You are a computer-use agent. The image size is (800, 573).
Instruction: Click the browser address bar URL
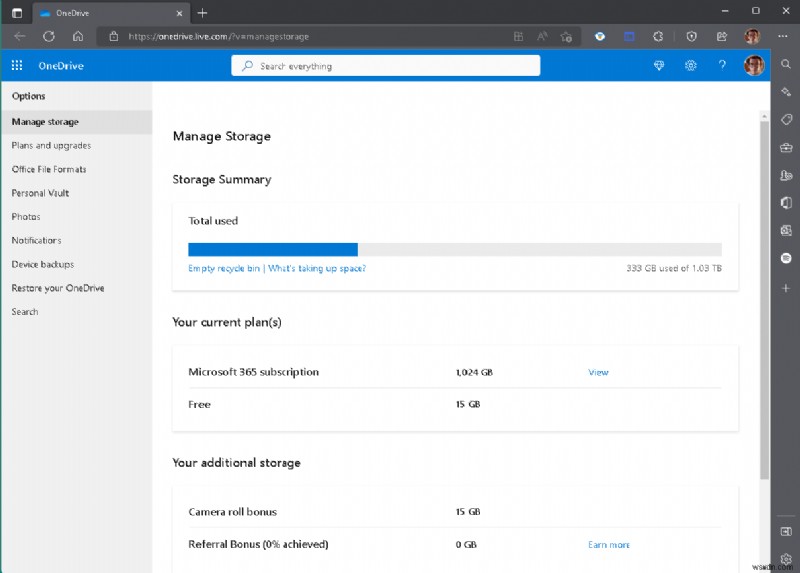218,37
